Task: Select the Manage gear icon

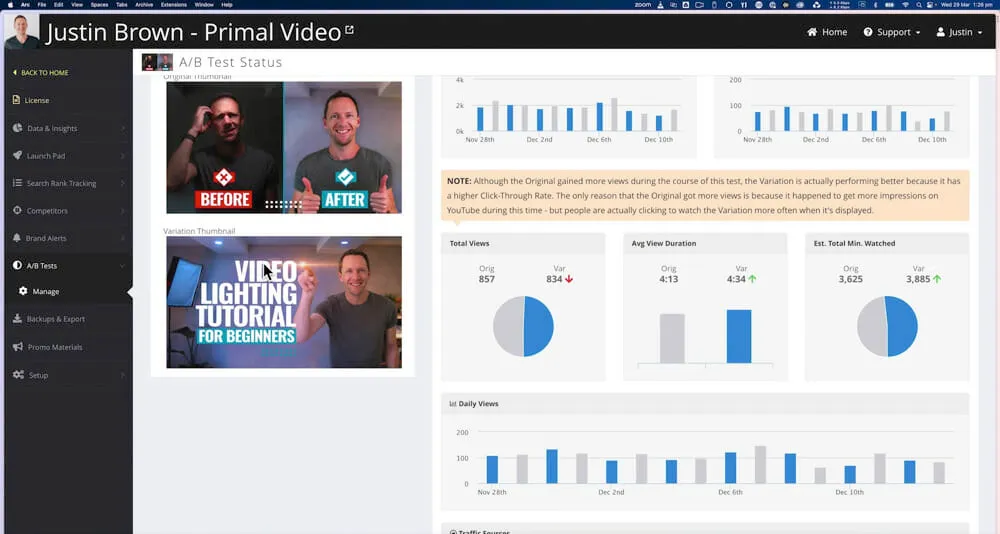Action: coord(23,291)
